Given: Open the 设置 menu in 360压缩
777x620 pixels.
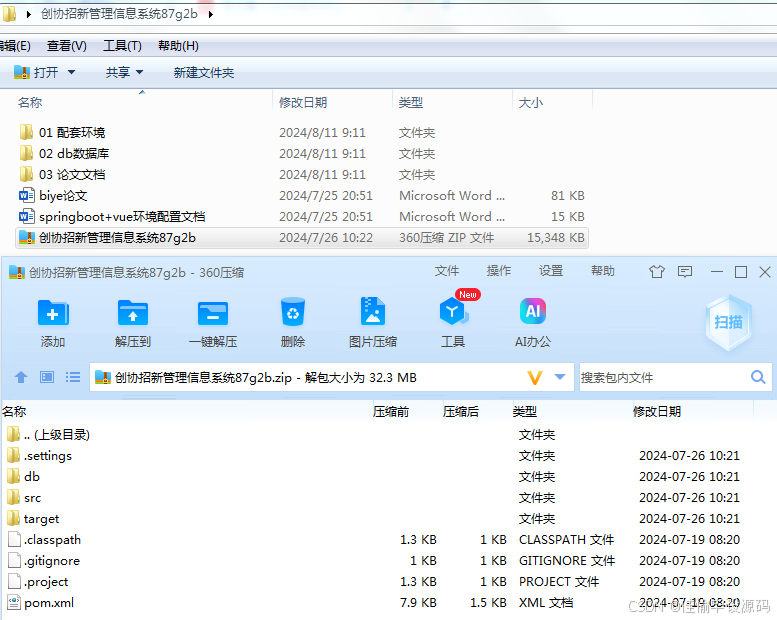Looking at the screenshot, I should coord(551,271).
